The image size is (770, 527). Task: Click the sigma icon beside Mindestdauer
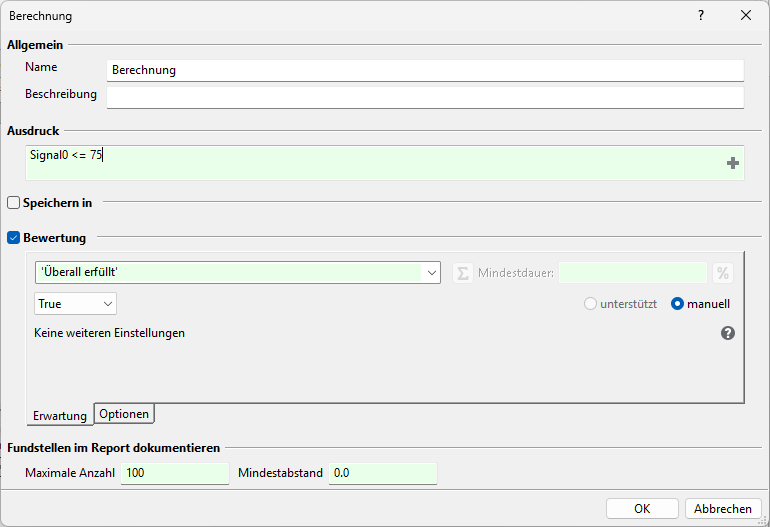coord(463,273)
